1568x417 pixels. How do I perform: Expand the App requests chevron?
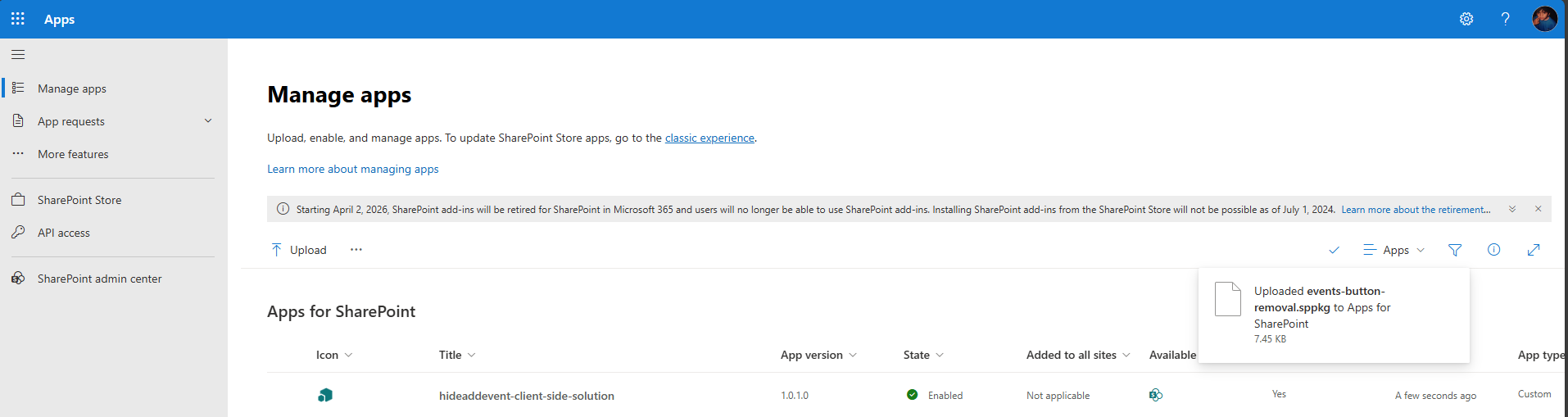(x=208, y=121)
